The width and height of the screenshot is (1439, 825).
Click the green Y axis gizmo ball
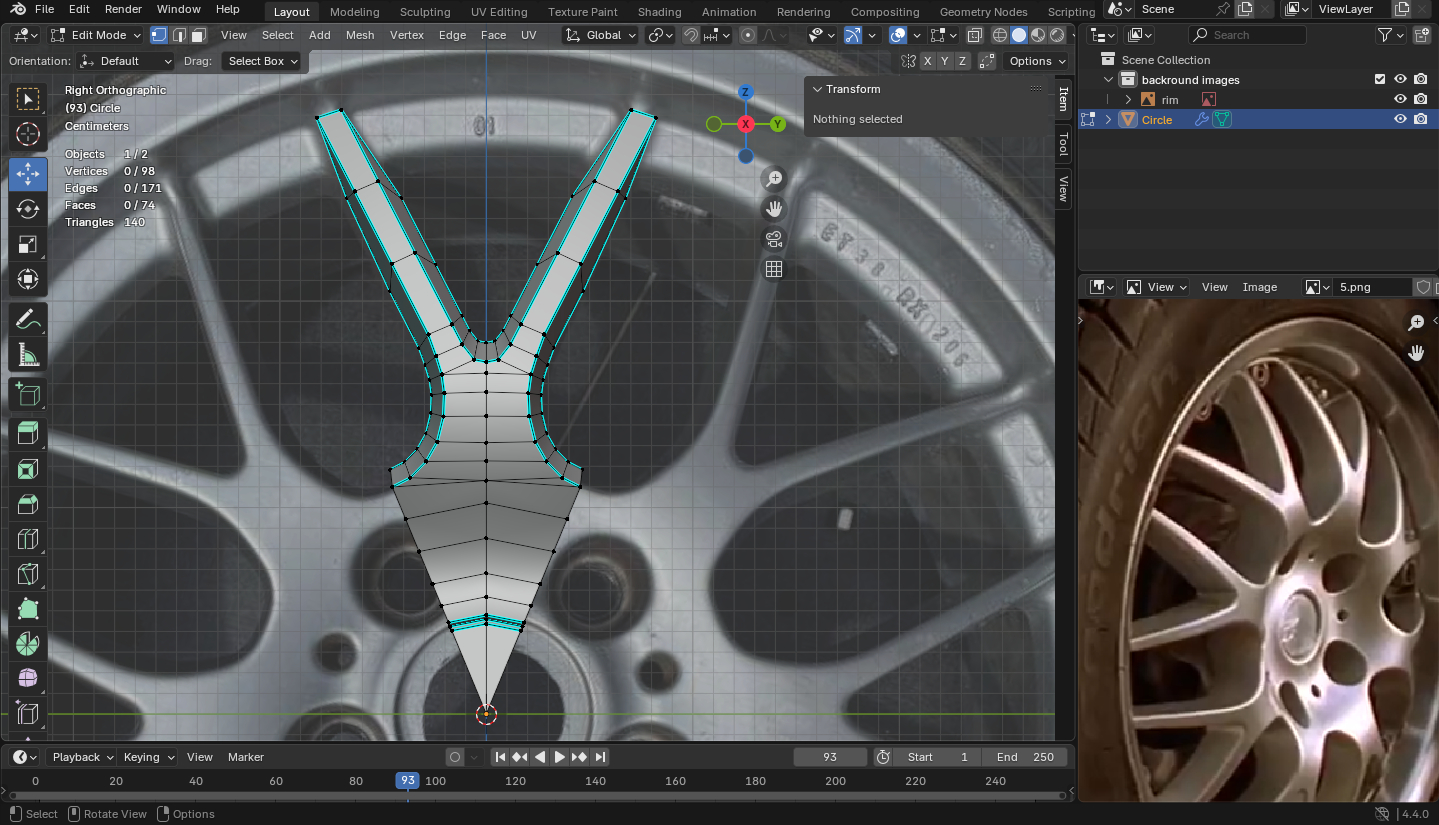pos(778,124)
